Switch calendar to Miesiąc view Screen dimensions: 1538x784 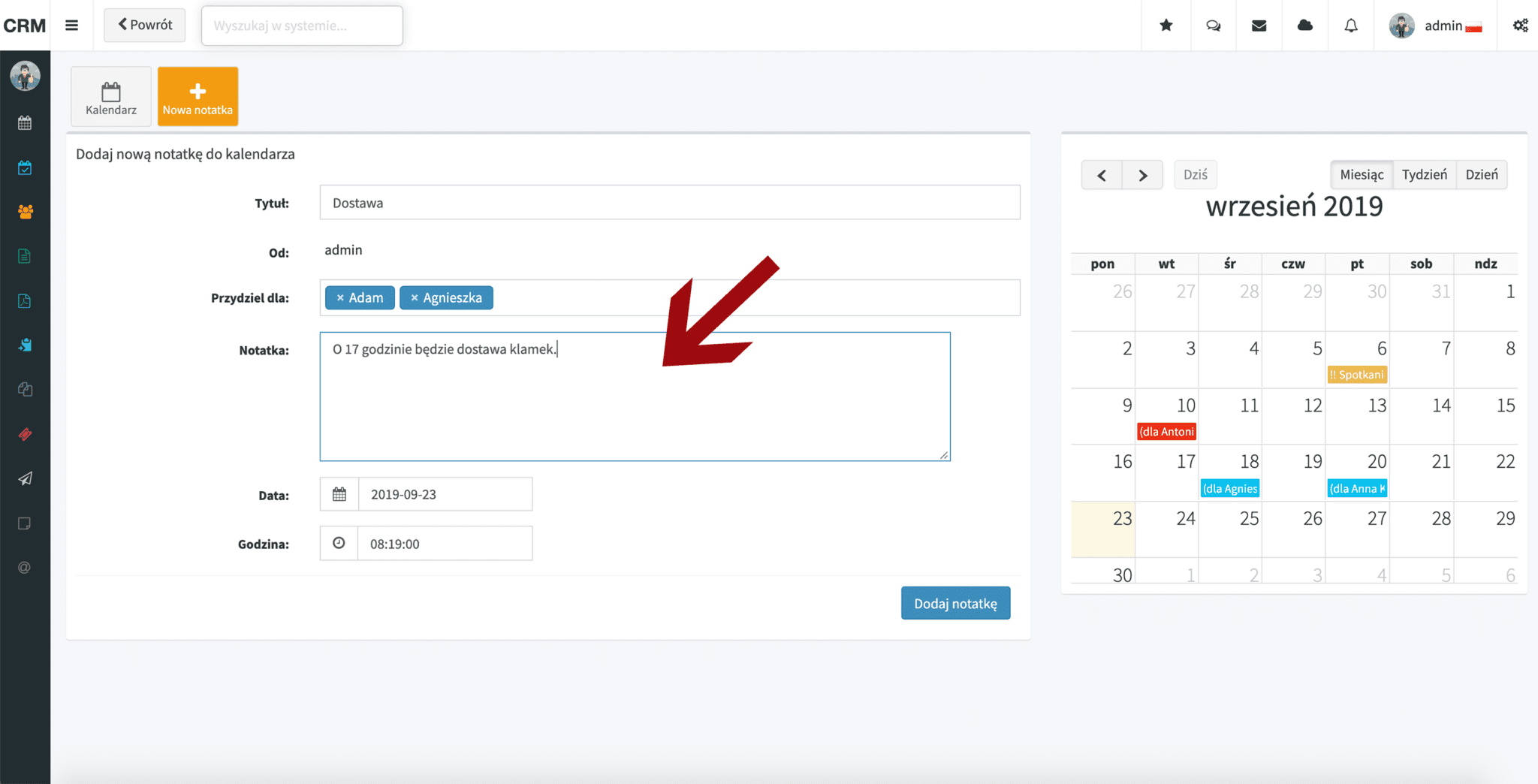tap(1362, 175)
